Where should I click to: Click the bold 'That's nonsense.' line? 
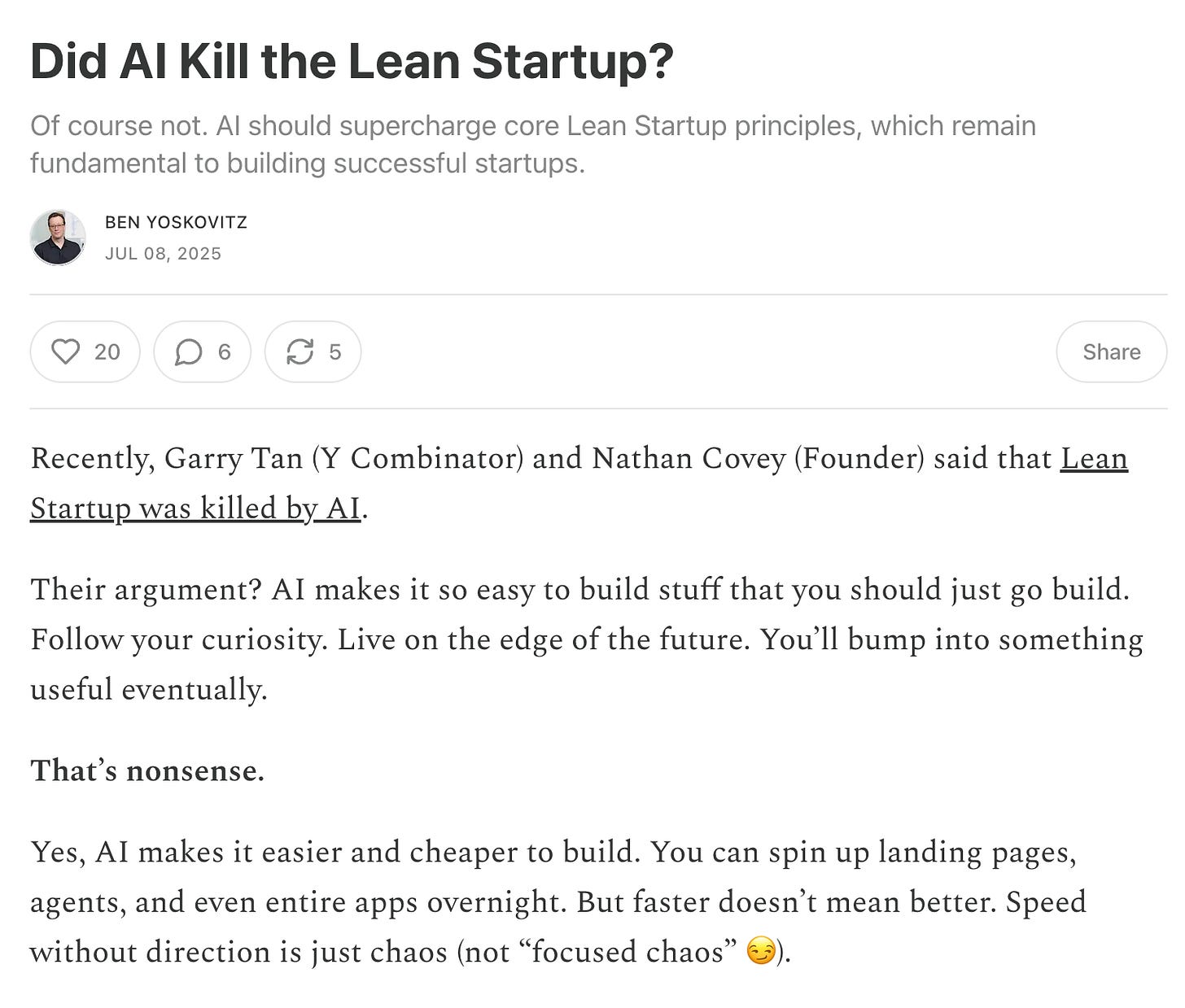point(147,770)
